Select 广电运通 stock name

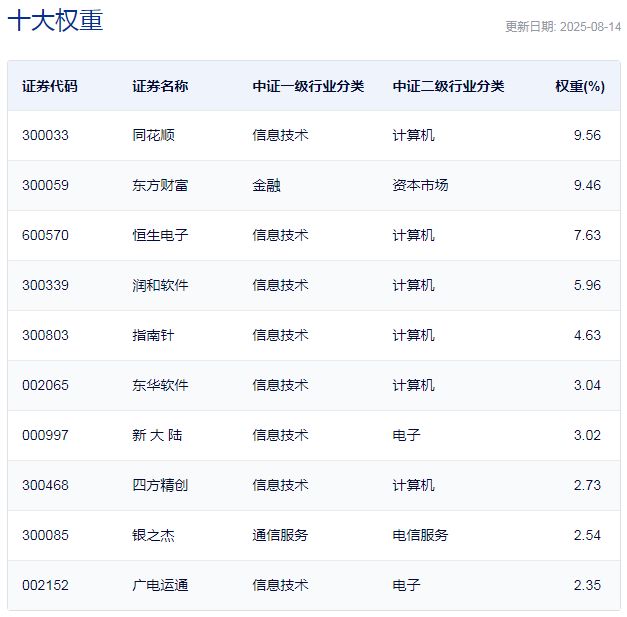point(160,585)
